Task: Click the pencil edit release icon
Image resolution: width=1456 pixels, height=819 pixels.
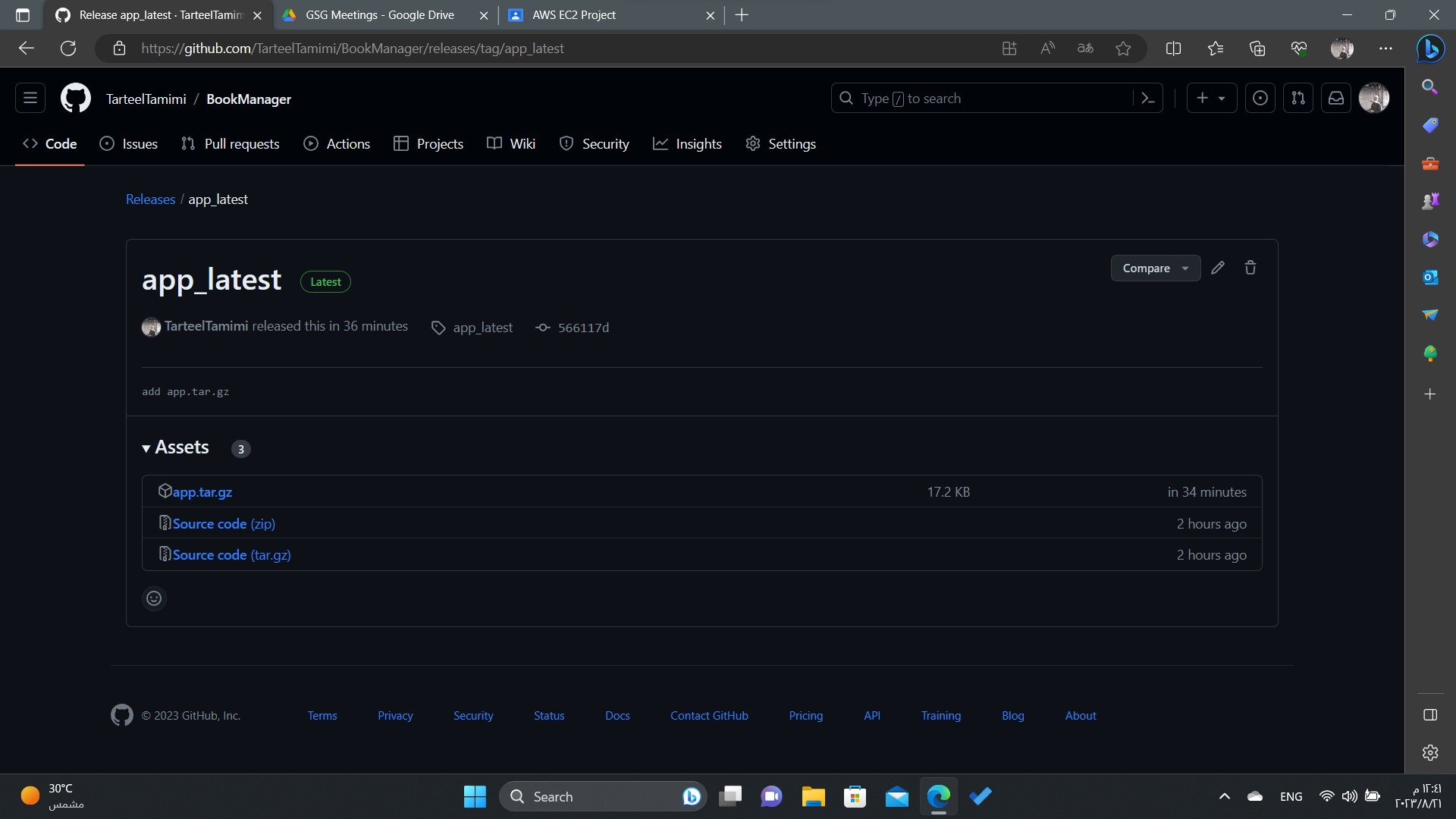Action: [x=1218, y=268]
